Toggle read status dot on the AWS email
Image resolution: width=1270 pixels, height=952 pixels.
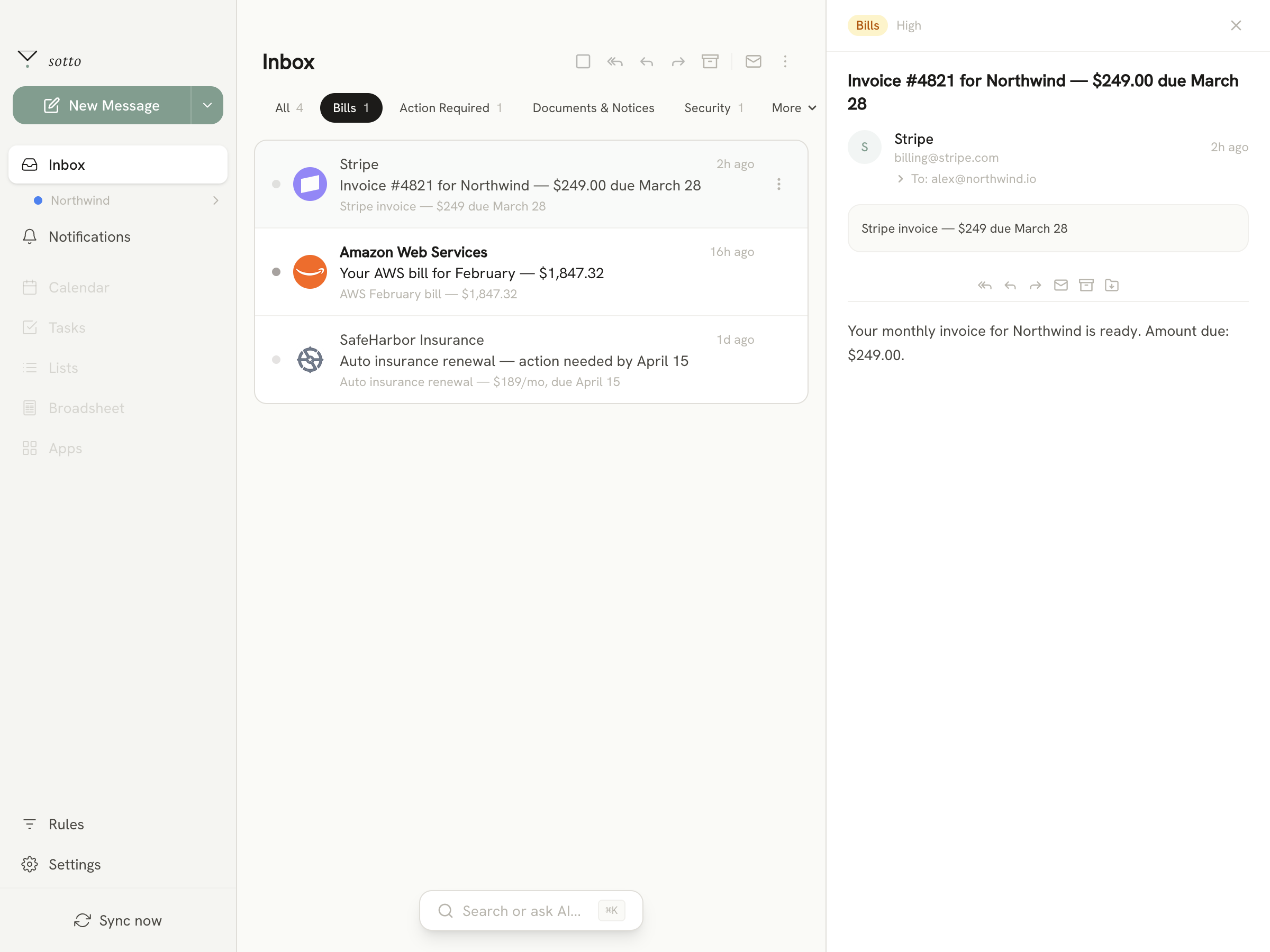pos(276,271)
